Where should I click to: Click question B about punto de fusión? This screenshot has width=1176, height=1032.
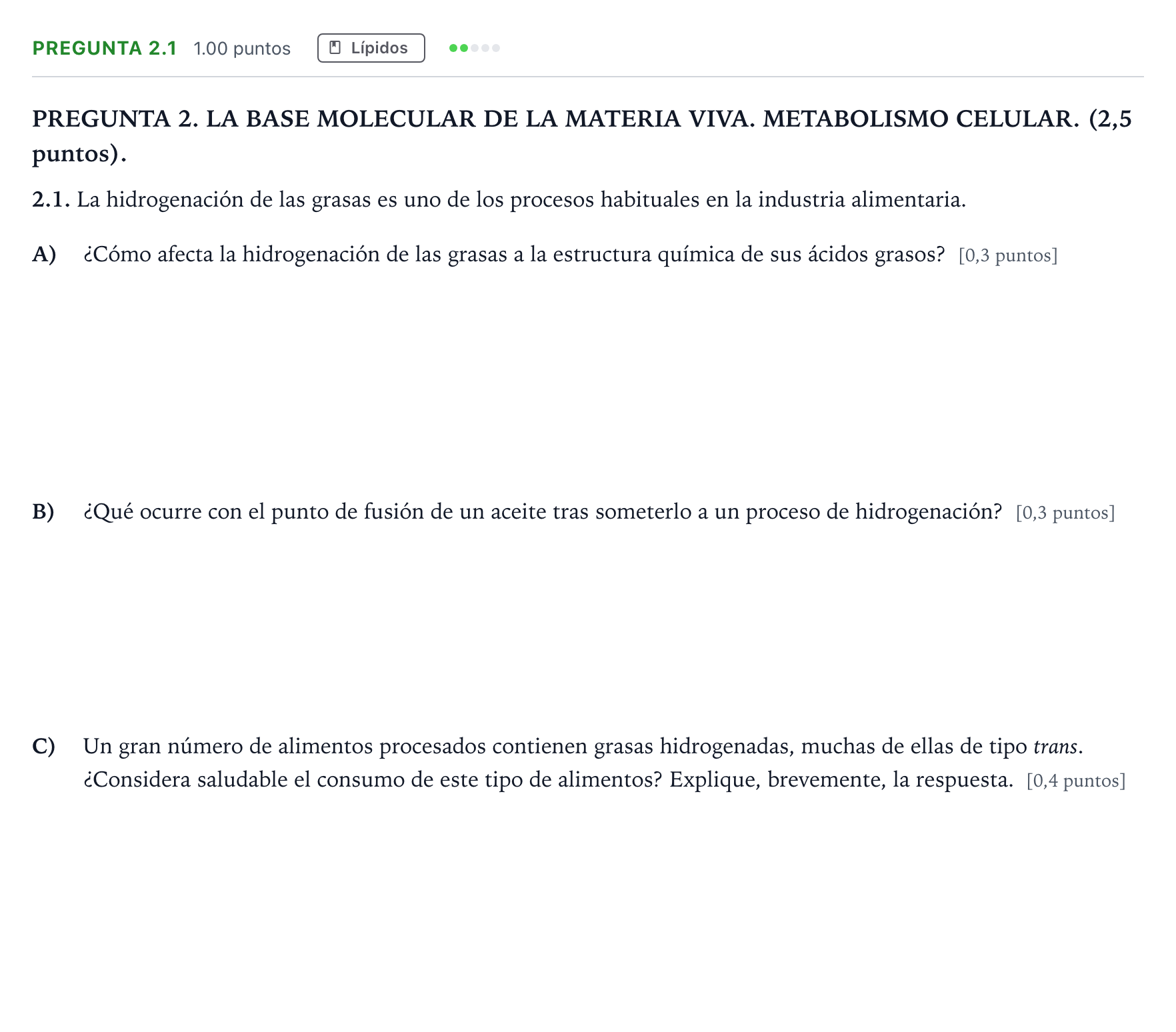(543, 512)
